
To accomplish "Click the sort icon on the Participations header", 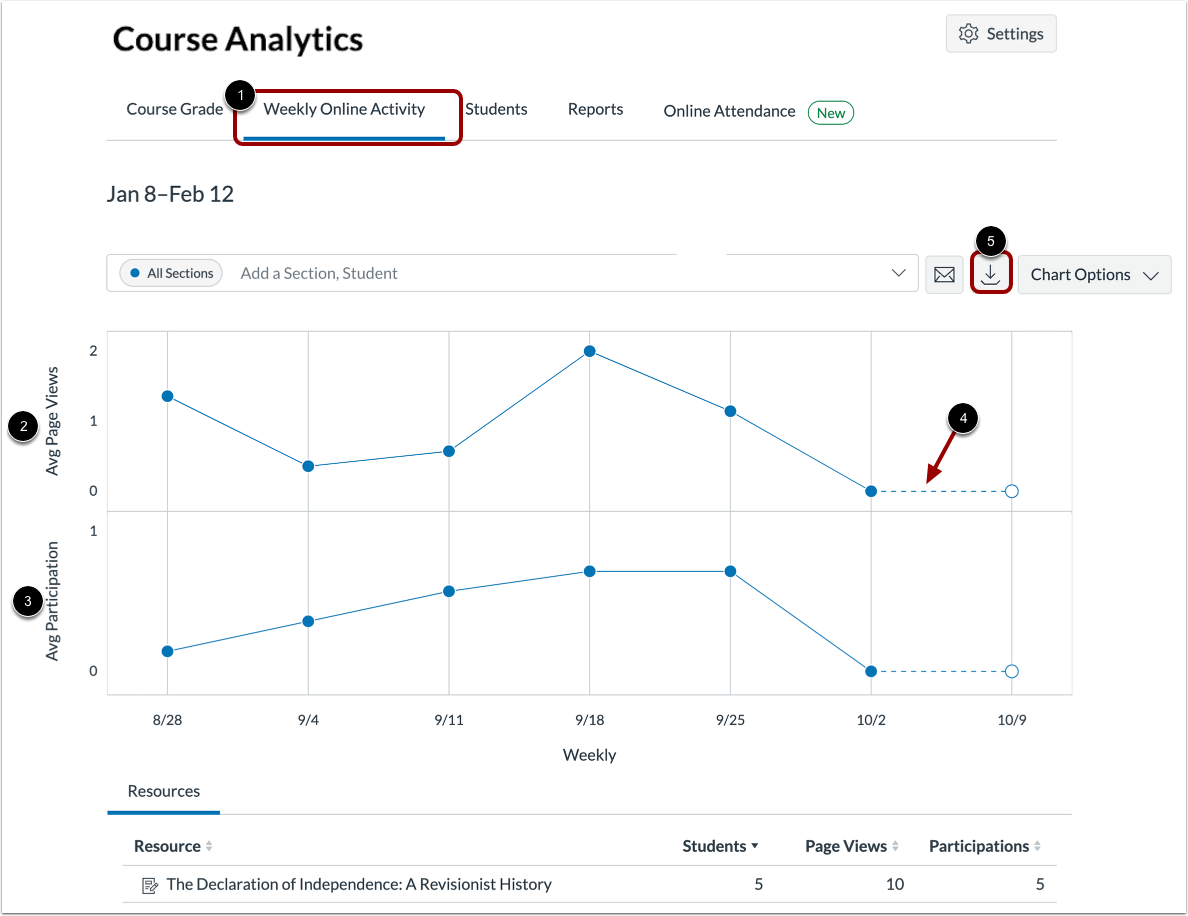I will 1039,845.
